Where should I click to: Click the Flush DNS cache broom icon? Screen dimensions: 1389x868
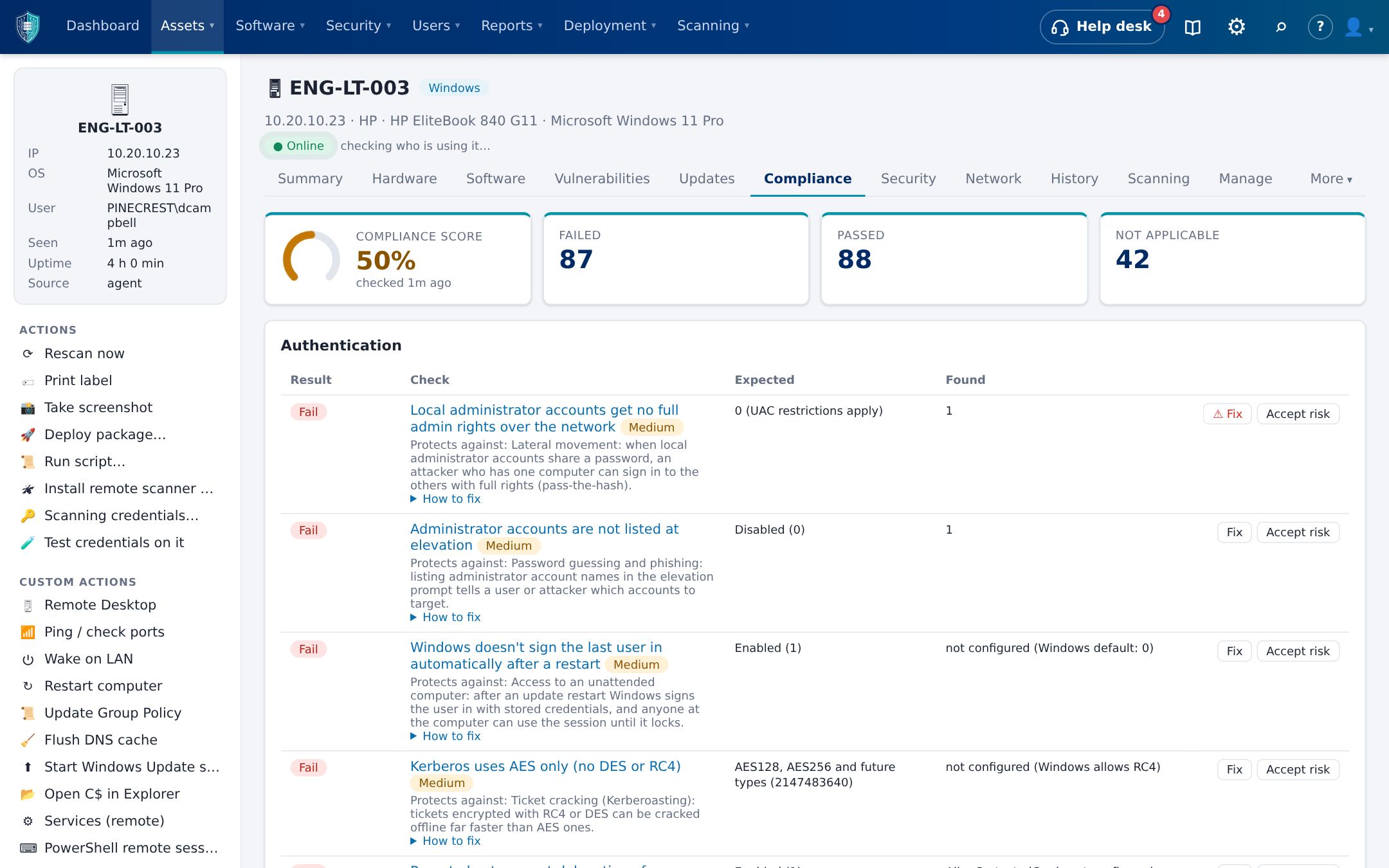pyautogui.click(x=28, y=740)
